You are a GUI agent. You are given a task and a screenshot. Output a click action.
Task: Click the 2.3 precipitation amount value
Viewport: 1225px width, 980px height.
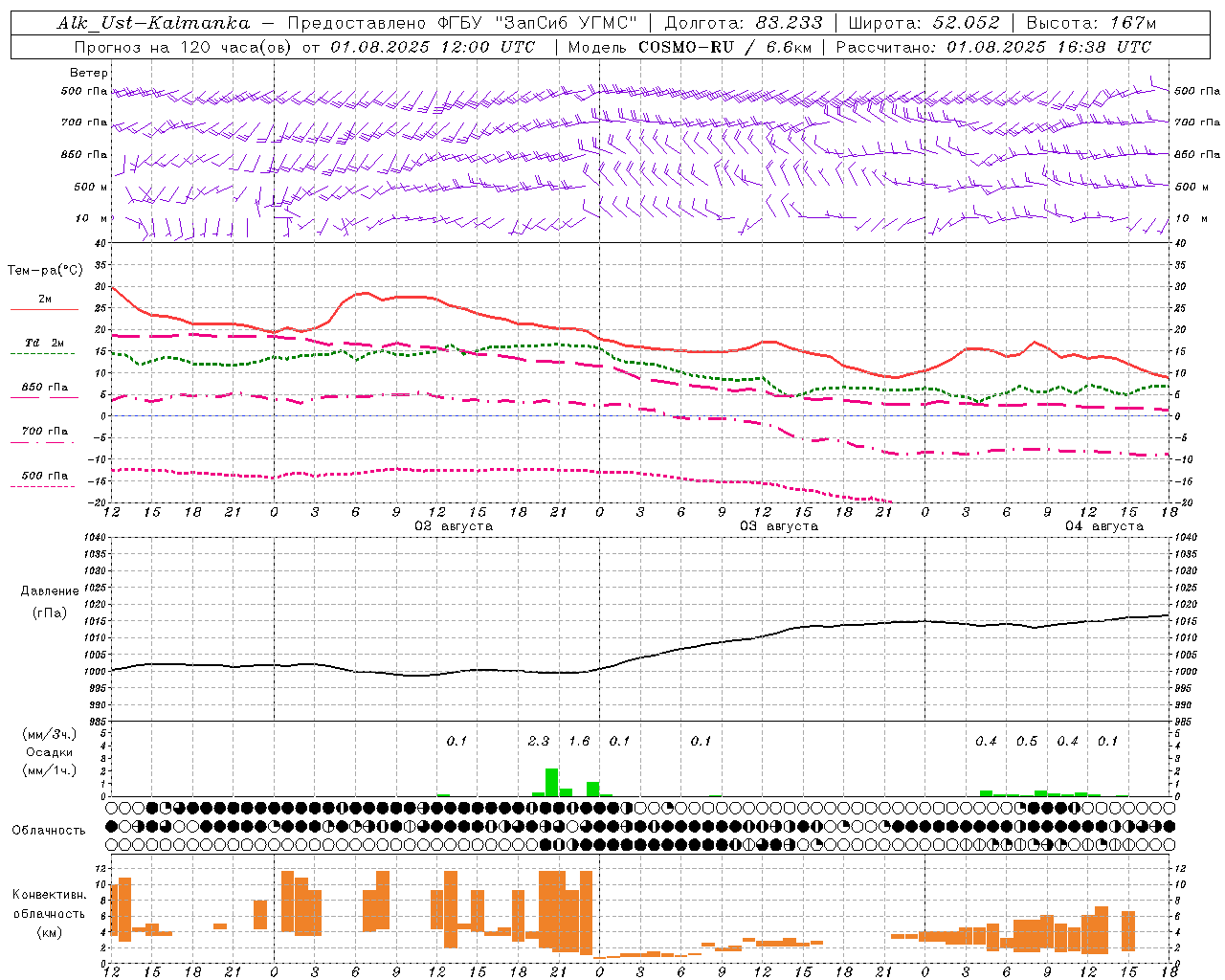coord(539,742)
